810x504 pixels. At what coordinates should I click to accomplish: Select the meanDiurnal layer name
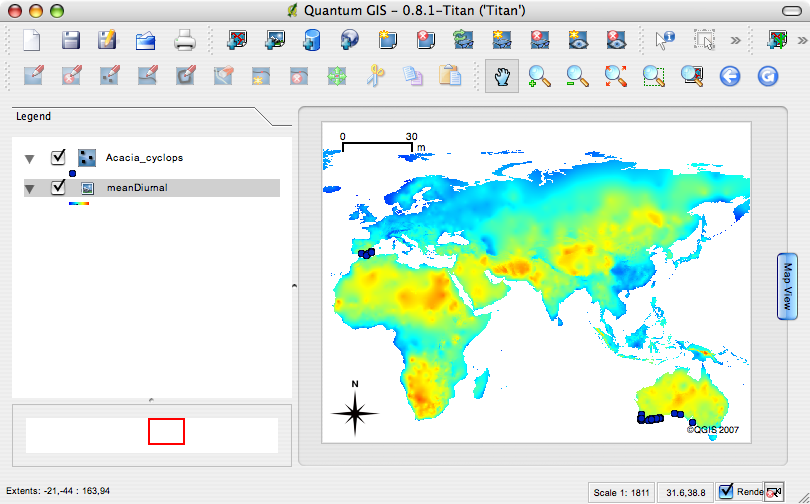click(137, 187)
